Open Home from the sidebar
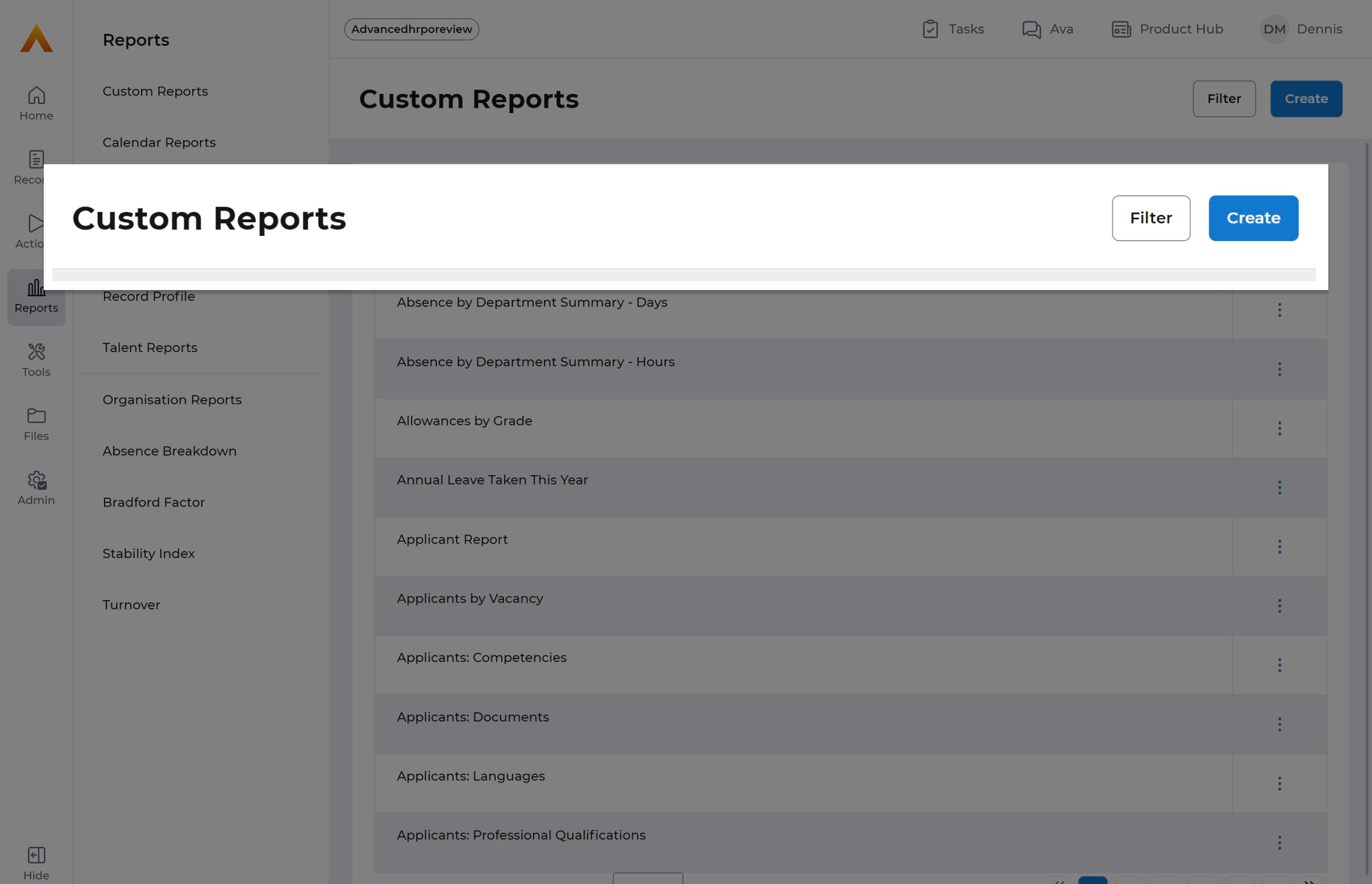This screenshot has height=884, width=1372. click(36, 104)
